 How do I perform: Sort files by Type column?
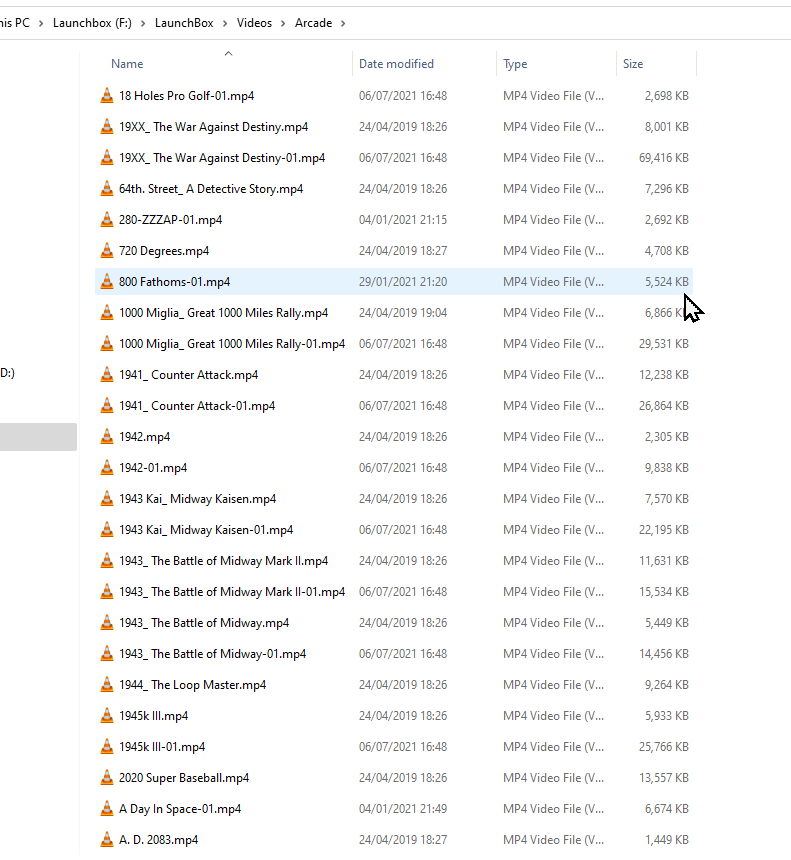(515, 64)
